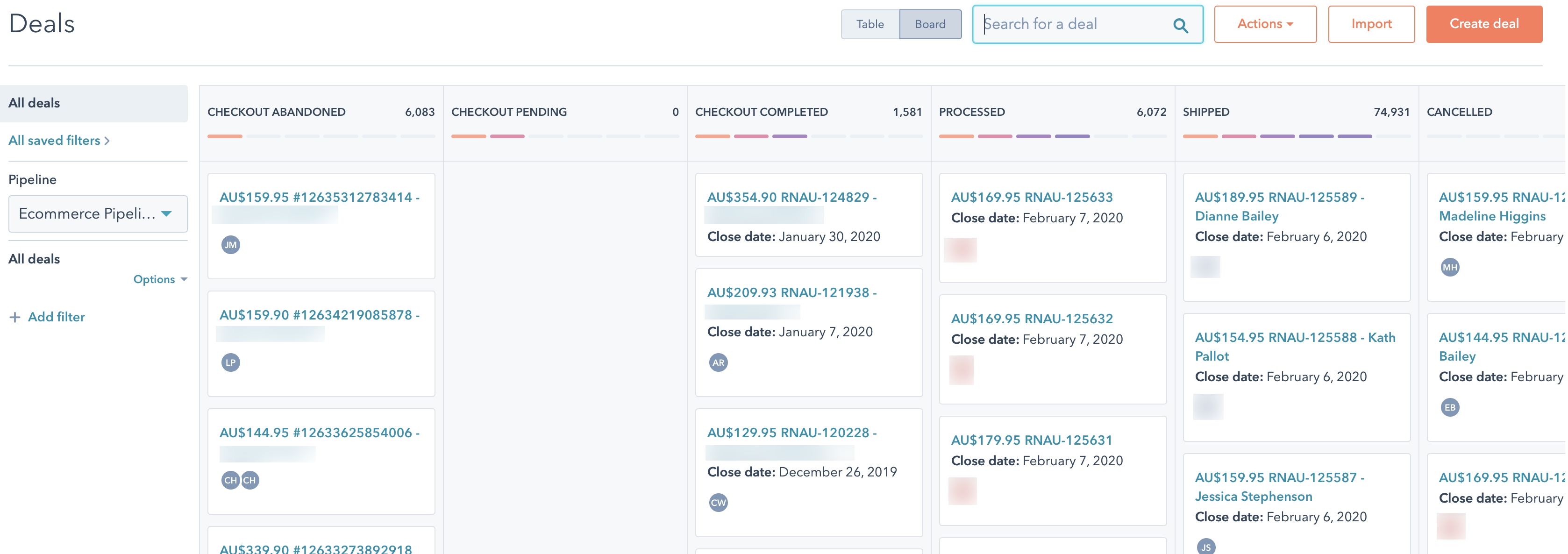Open deal AU$144.95 #12633625854006
Viewport: 1568px width, 554px height.
pyautogui.click(x=319, y=433)
